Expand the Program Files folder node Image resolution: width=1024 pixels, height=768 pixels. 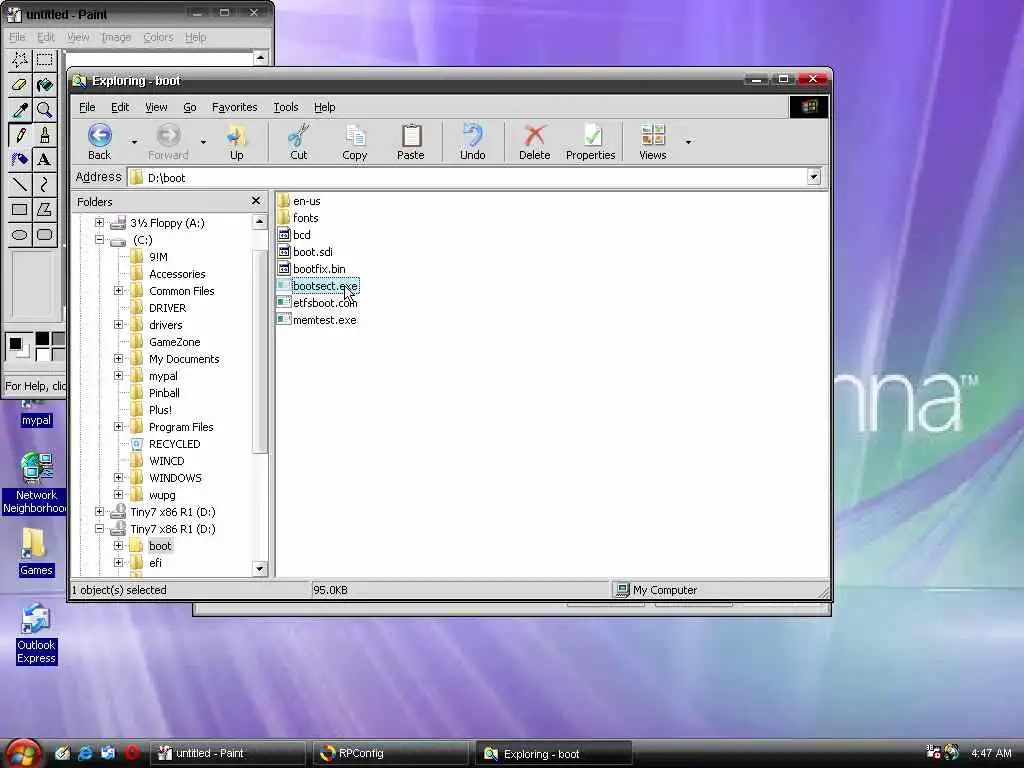(118, 426)
